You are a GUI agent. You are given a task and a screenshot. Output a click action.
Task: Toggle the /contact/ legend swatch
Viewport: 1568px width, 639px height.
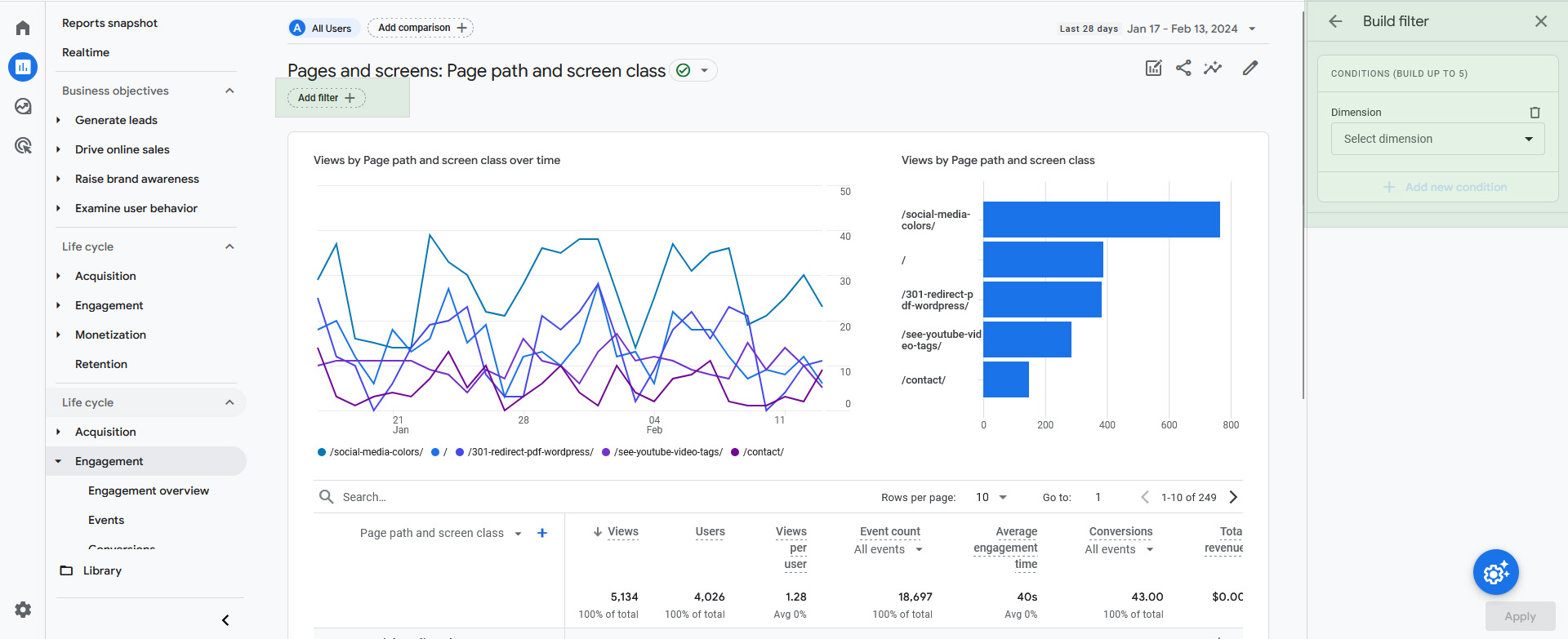click(735, 452)
